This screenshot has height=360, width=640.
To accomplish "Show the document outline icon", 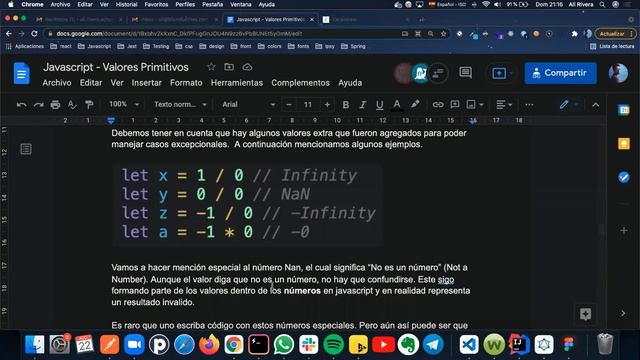I will pyautogui.click(x=26, y=149).
